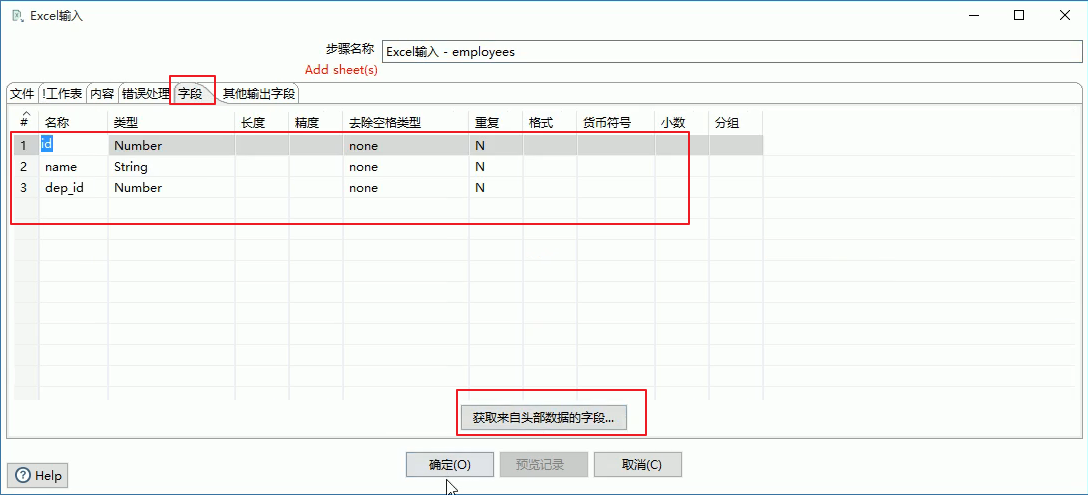Click the String type cell
The height and width of the screenshot is (495, 1088).
171,167
